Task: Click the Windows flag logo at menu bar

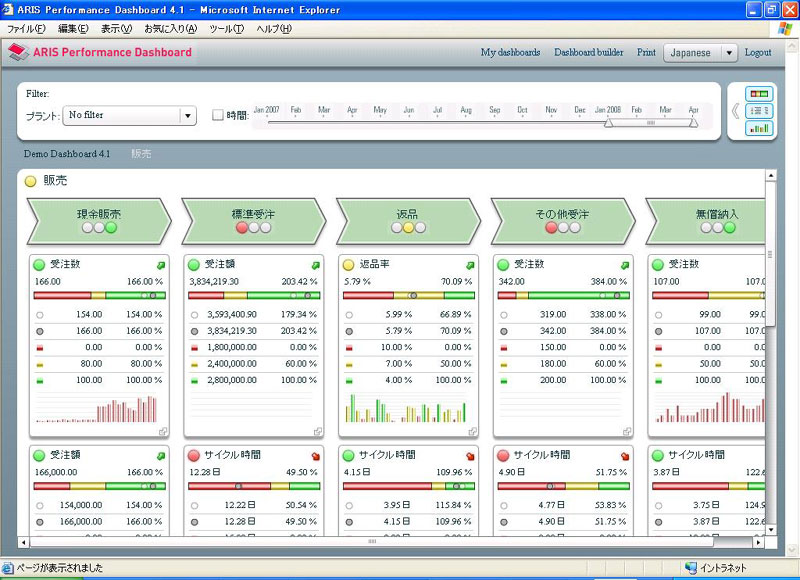Action: click(785, 29)
